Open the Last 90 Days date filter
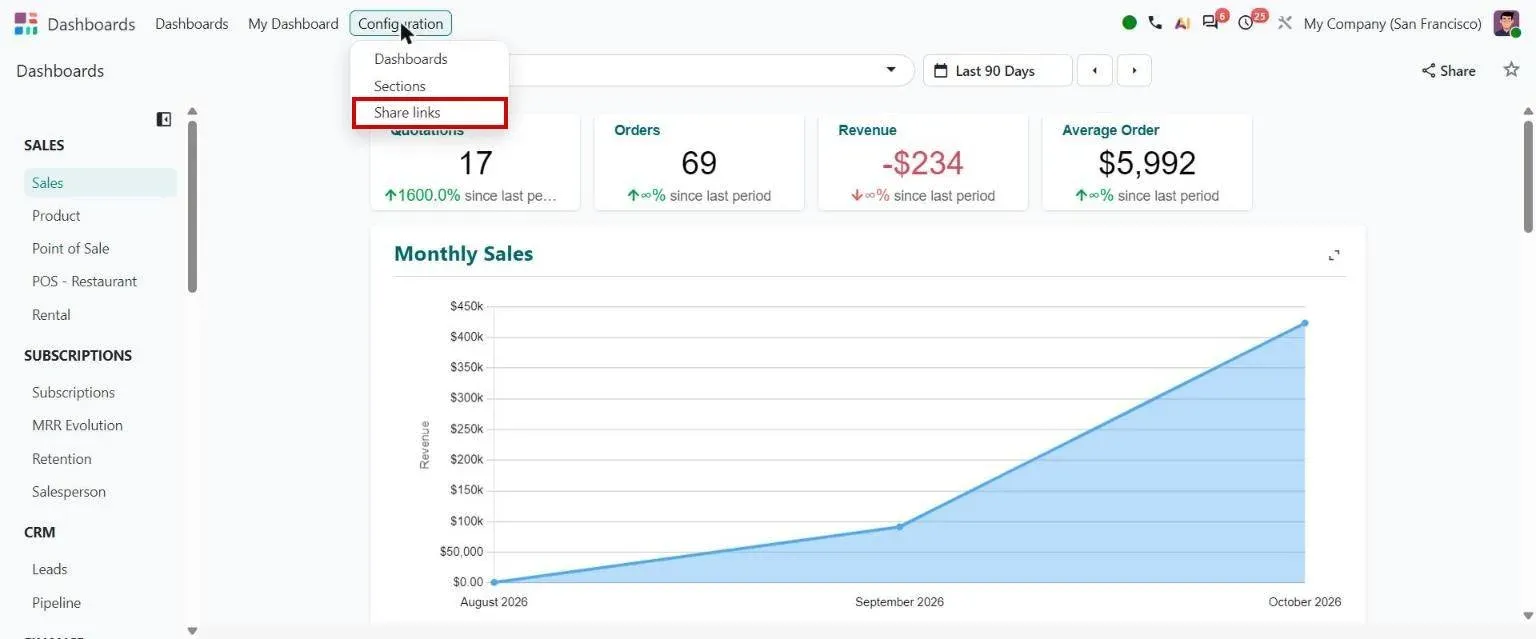The width and height of the screenshot is (1536, 639). tap(997, 71)
